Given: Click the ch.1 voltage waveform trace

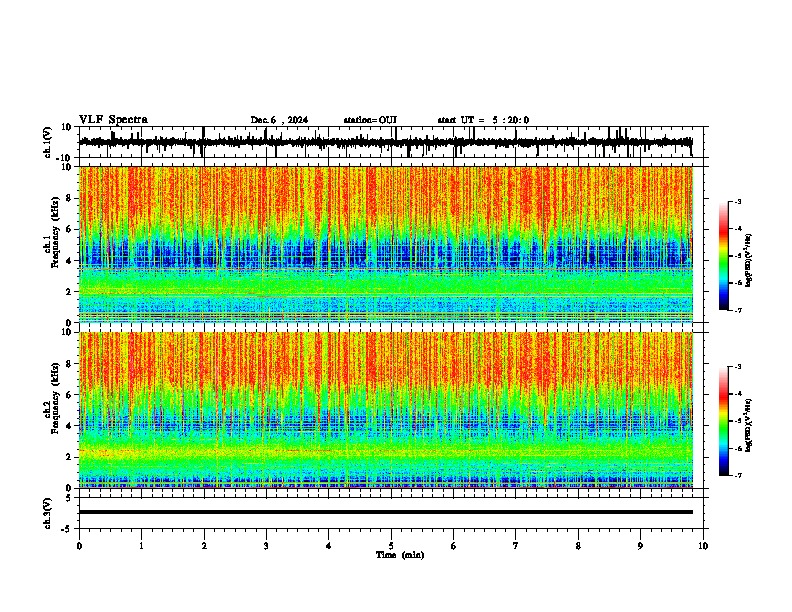Looking at the screenshot, I should [x=386, y=142].
